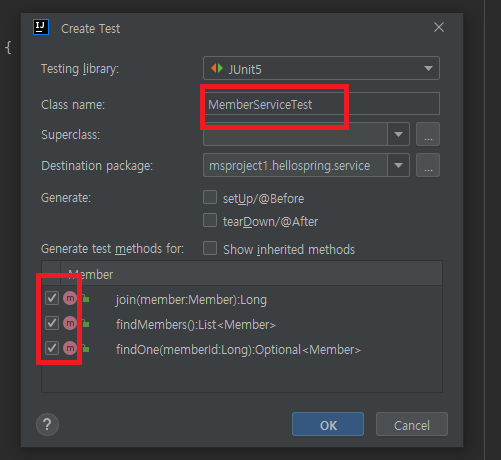
Task: Click the Member column header
Action: 252,274
